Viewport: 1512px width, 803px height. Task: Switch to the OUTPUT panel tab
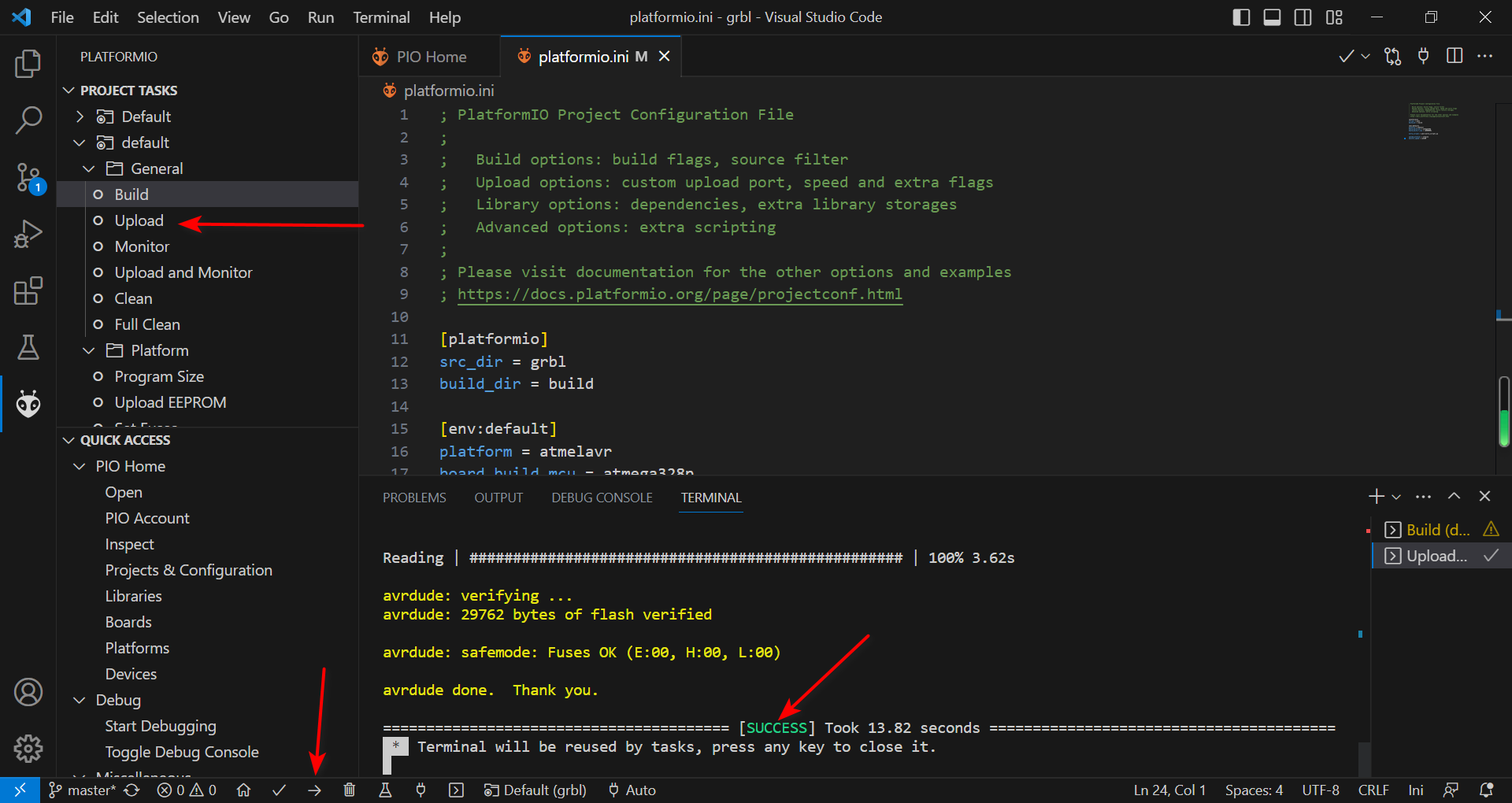tap(498, 498)
